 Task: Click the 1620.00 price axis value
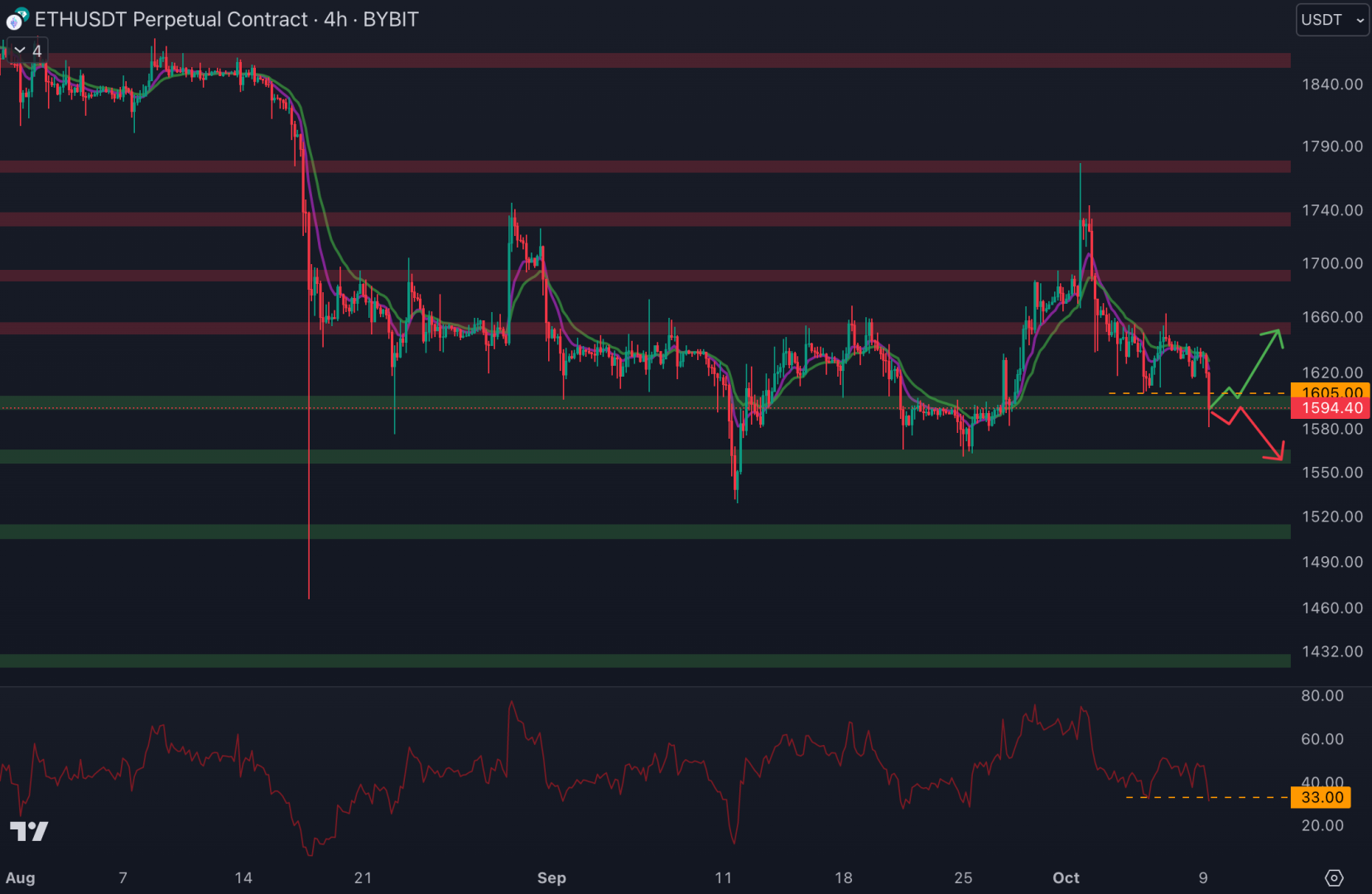tap(1332, 372)
